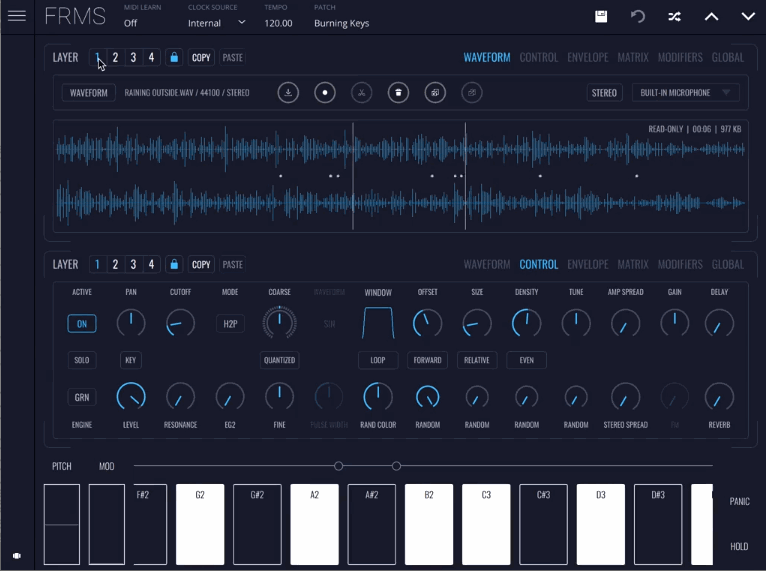Toggle the Active ON button
This screenshot has width=766, height=571.
pyautogui.click(x=82, y=324)
